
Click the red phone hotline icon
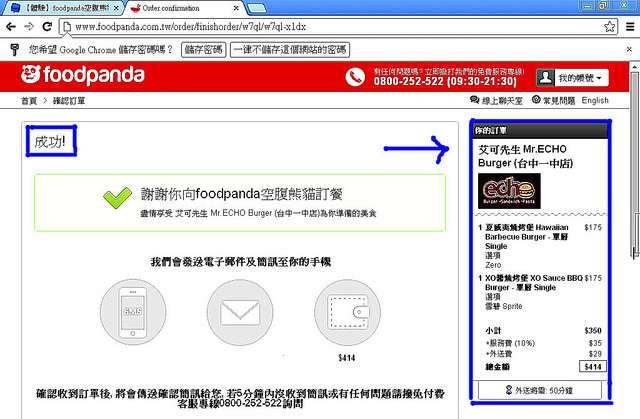coord(356,77)
